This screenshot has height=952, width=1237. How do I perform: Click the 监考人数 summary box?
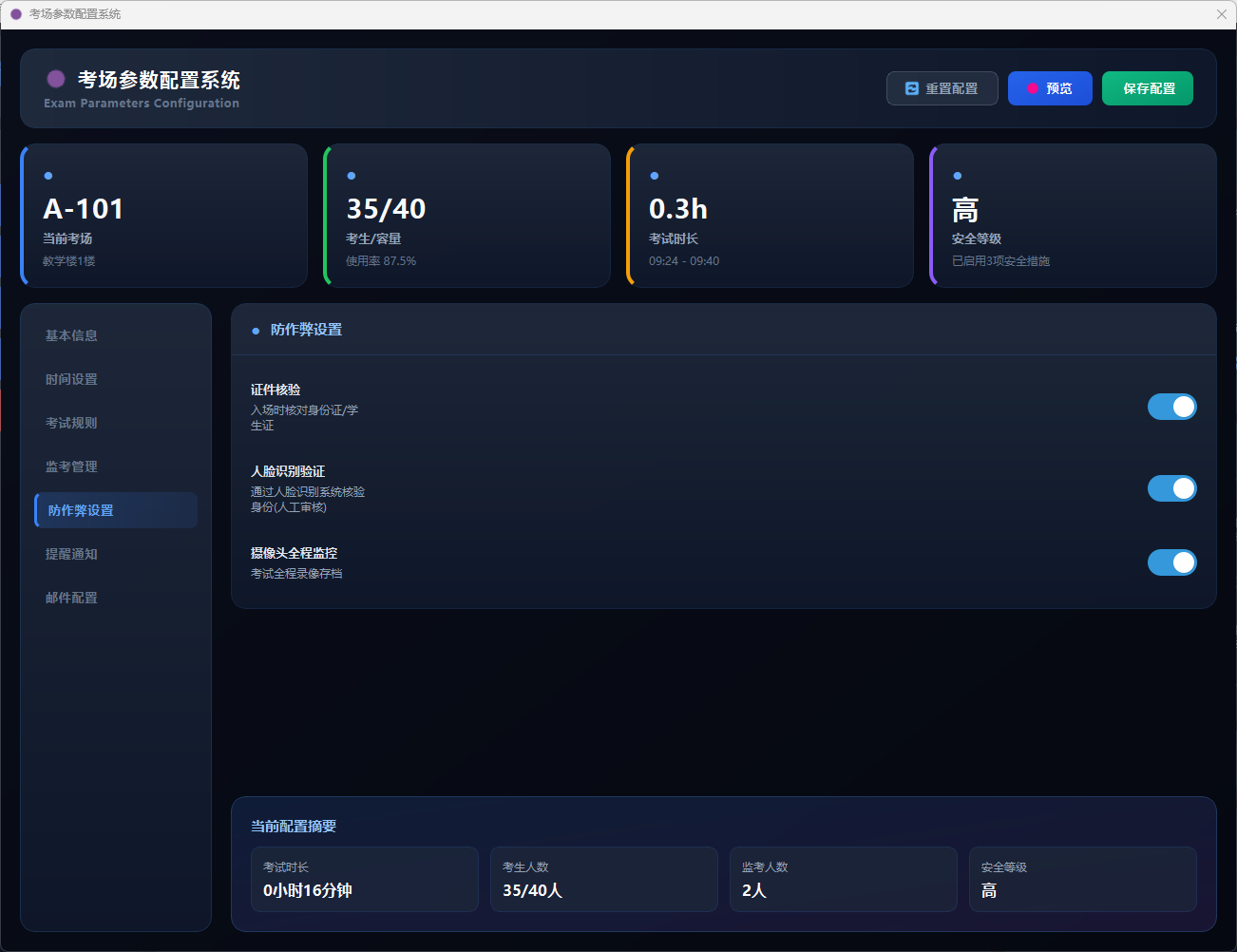pos(843,879)
